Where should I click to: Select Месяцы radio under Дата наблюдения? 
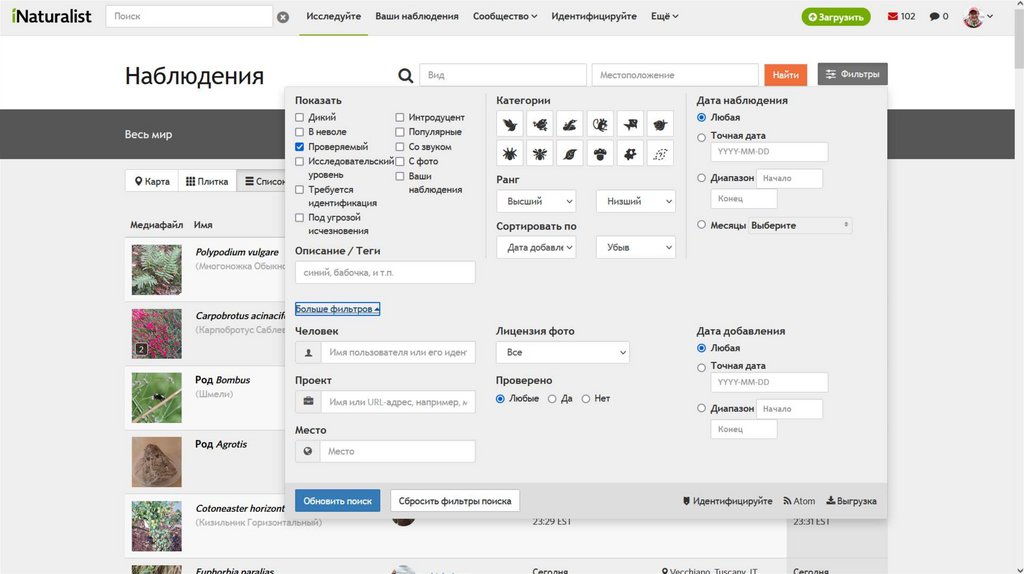(x=701, y=225)
